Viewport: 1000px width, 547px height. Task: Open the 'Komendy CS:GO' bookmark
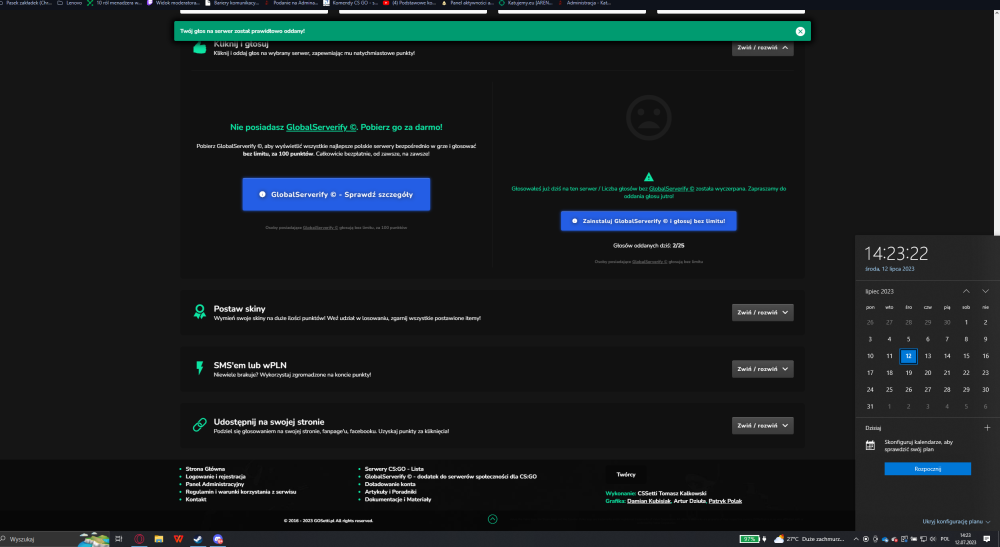pos(351,3)
